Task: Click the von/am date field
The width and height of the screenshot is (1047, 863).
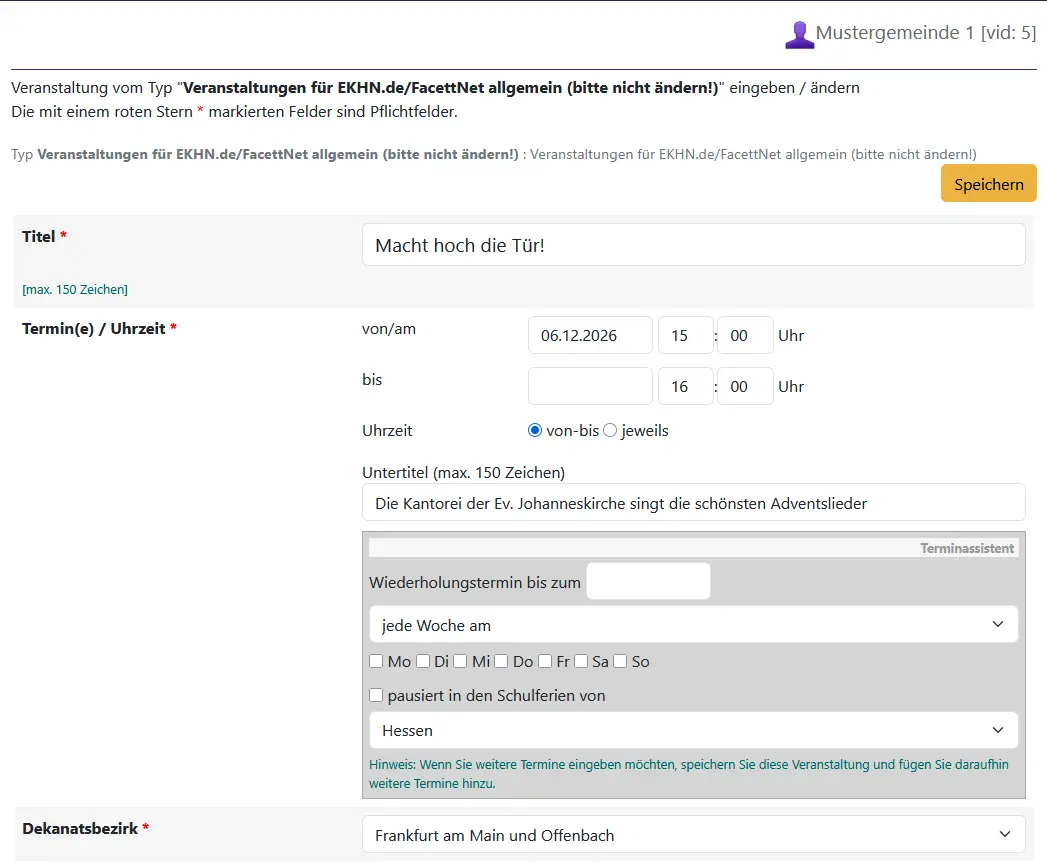Action: pos(590,336)
